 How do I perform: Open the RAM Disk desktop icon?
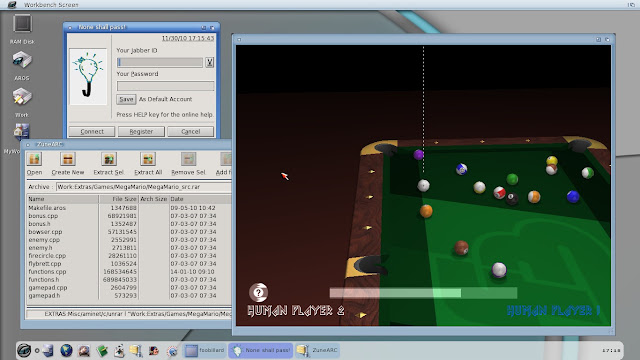pyautogui.click(x=22, y=24)
